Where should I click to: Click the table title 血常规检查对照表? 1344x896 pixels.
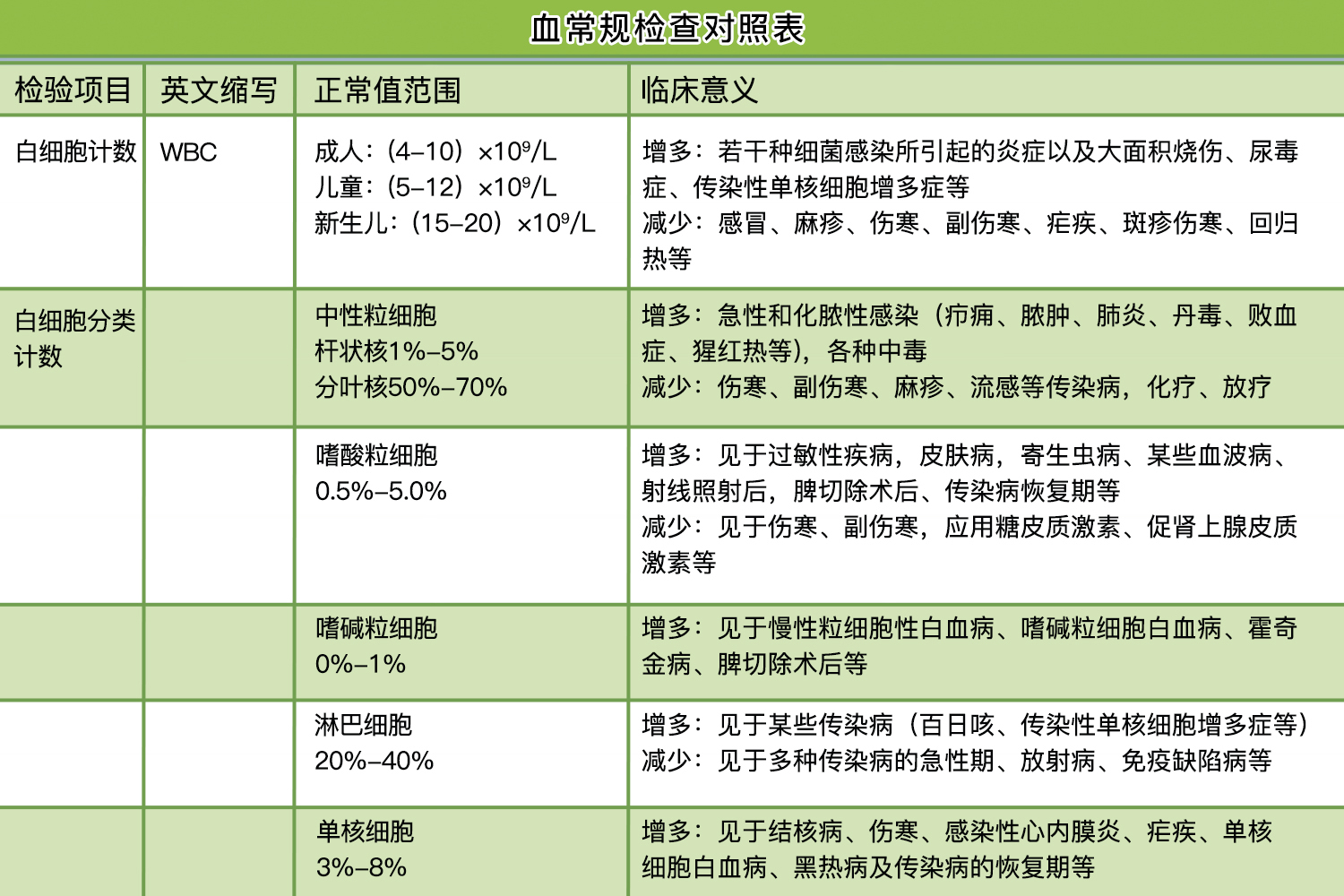point(668,29)
